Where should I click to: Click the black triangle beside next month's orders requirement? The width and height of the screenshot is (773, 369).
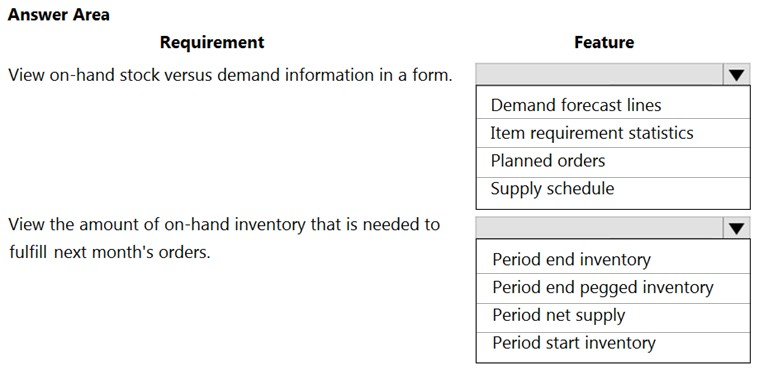[737, 229]
